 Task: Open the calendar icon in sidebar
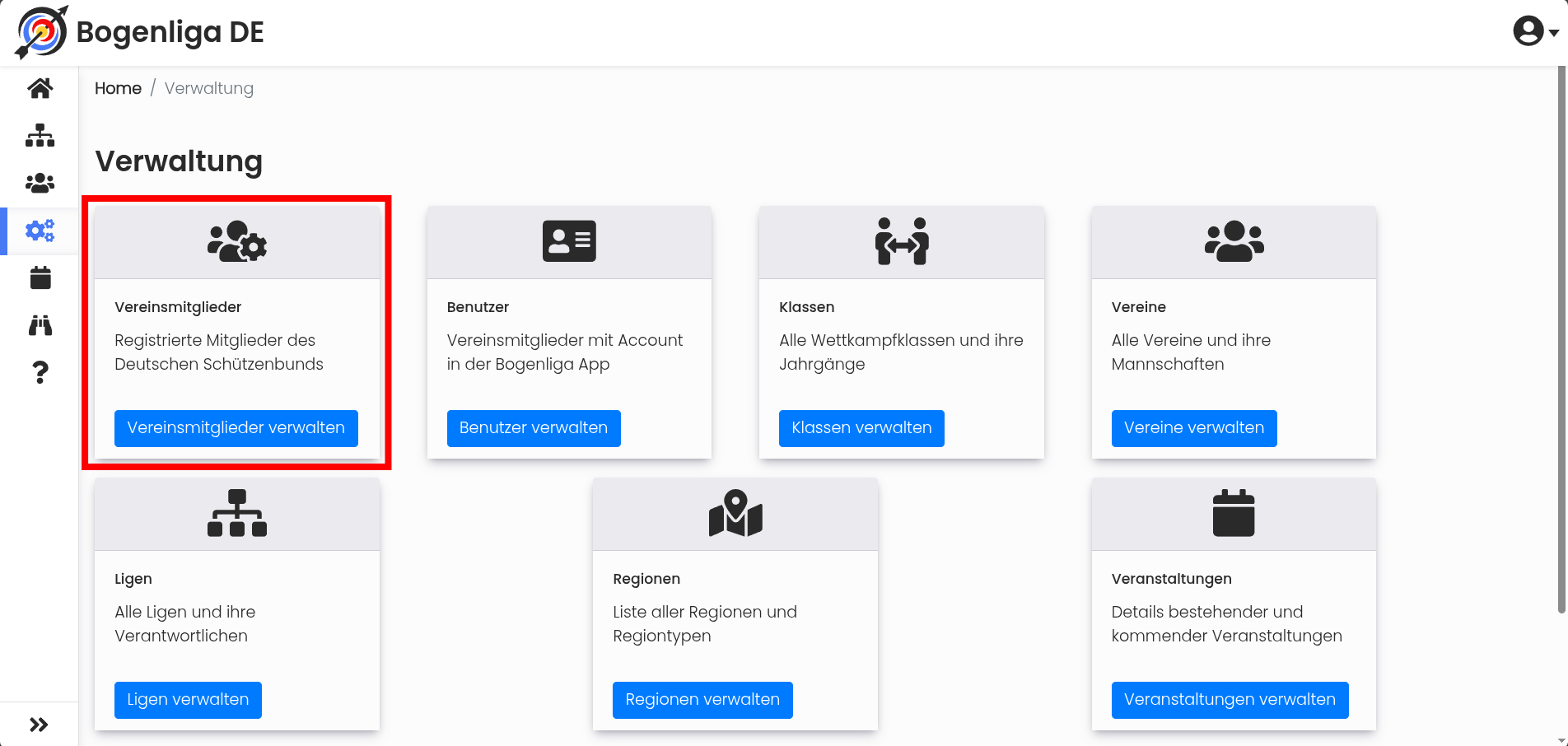40,277
